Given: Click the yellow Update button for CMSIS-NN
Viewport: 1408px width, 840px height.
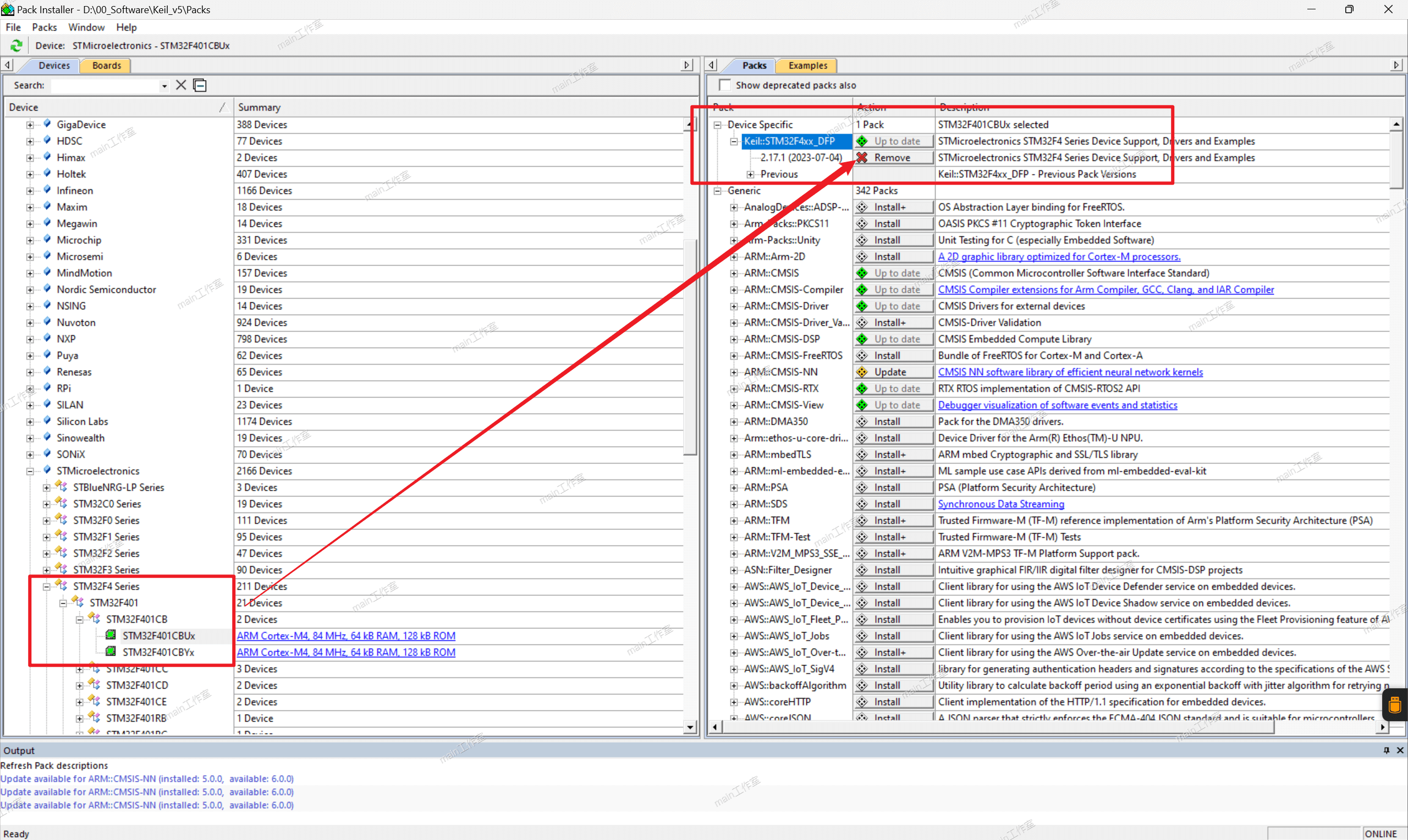Looking at the screenshot, I should pyautogui.click(x=893, y=372).
